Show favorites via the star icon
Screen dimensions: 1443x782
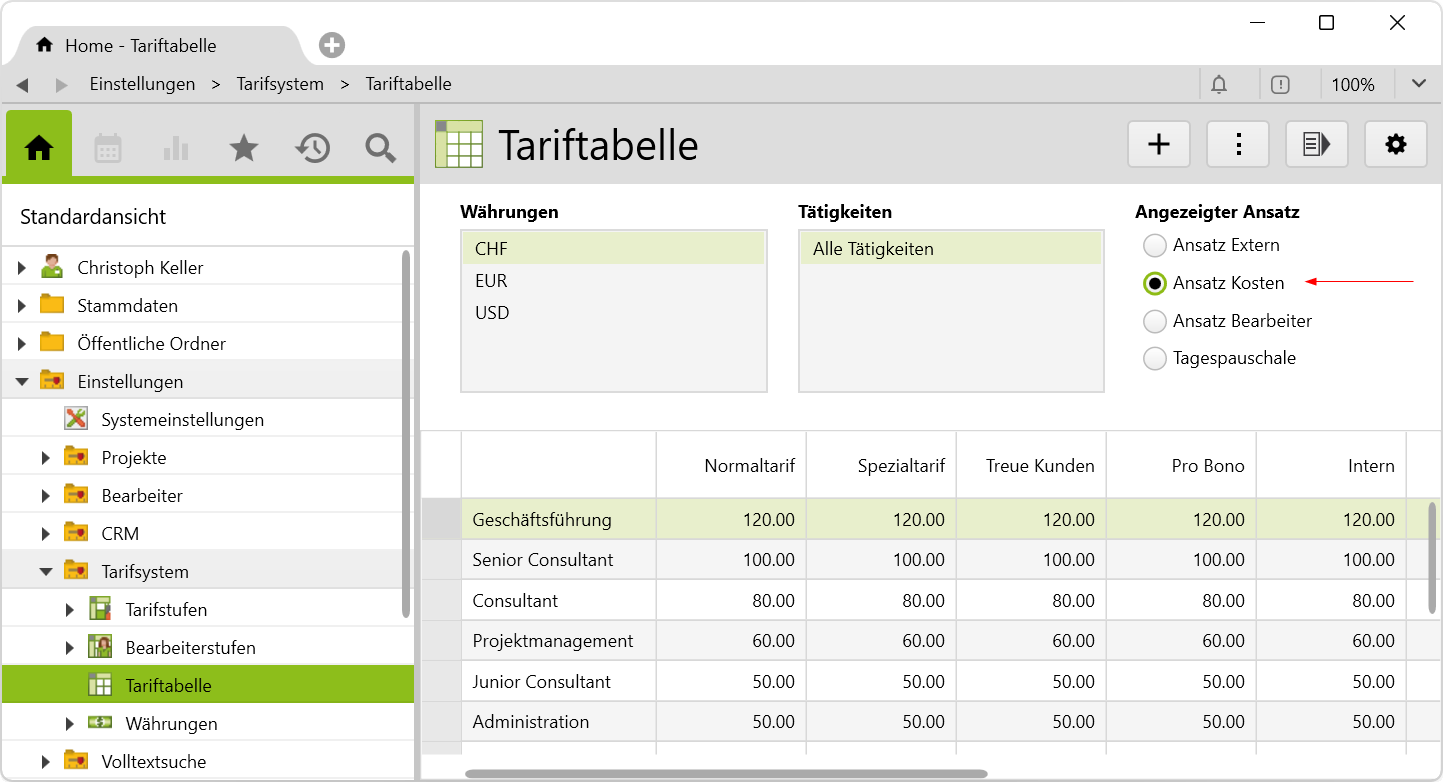(243, 149)
